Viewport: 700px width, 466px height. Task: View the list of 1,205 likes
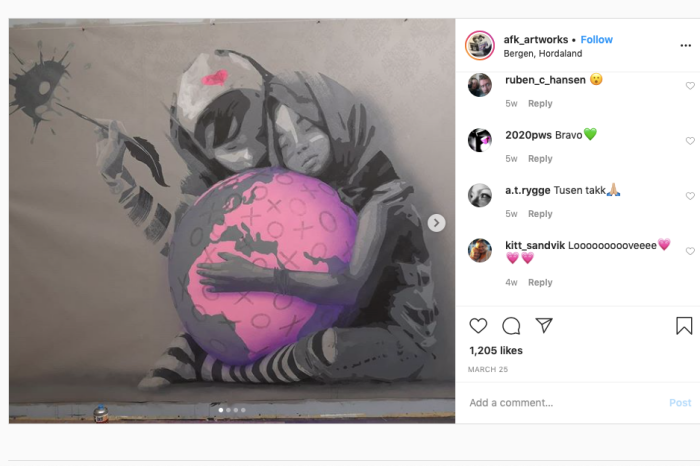[496, 350]
